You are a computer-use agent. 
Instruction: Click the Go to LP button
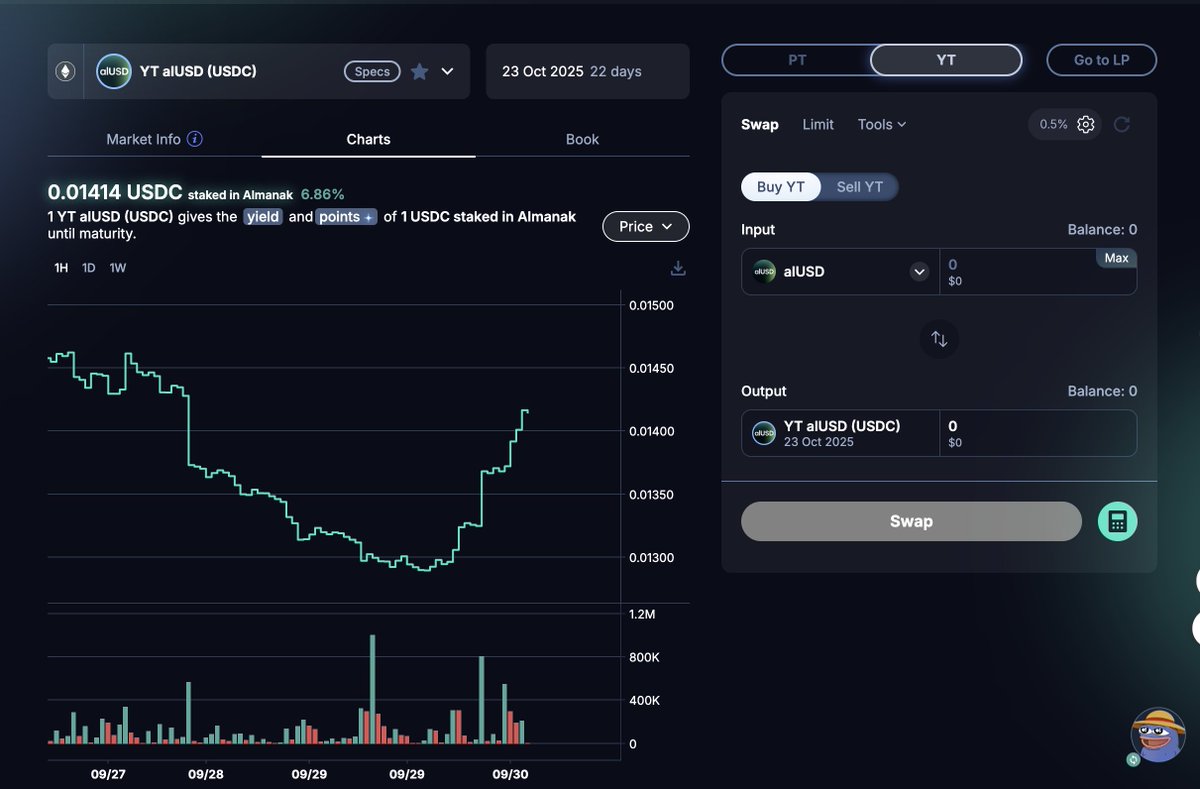tap(1101, 60)
